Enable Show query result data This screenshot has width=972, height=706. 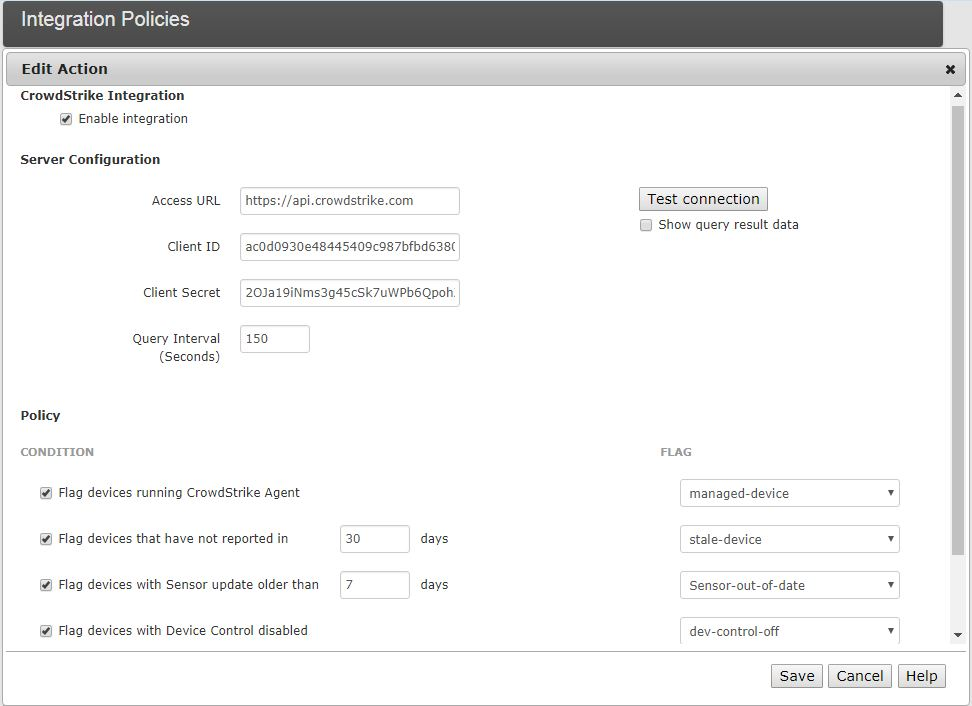click(x=646, y=225)
